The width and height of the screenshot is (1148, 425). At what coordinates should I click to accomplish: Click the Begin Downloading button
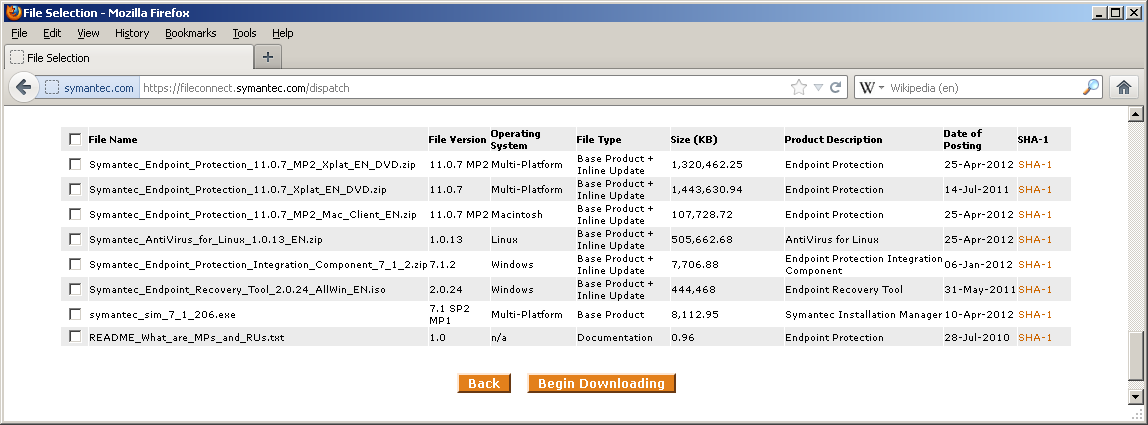tap(601, 383)
